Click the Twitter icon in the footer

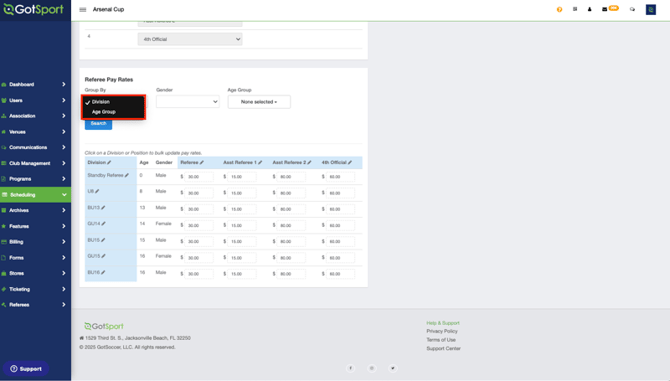click(x=393, y=368)
